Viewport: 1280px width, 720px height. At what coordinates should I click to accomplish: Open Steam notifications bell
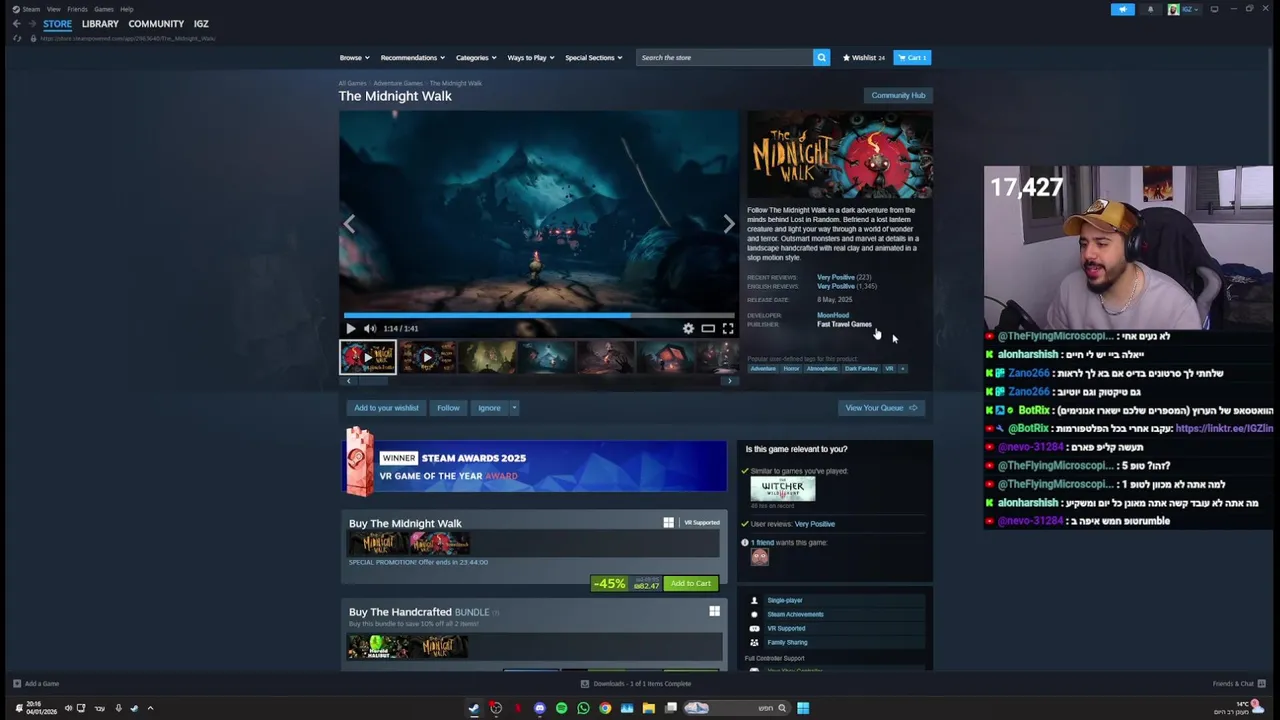pyautogui.click(x=1150, y=9)
